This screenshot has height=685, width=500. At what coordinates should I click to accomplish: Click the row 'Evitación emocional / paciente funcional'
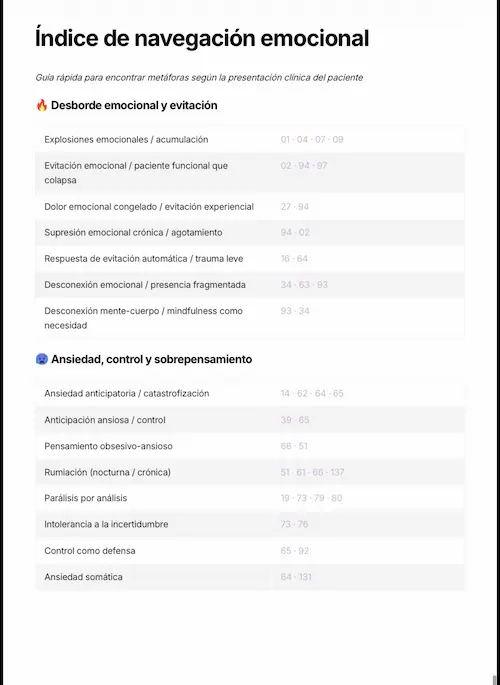[250, 173]
